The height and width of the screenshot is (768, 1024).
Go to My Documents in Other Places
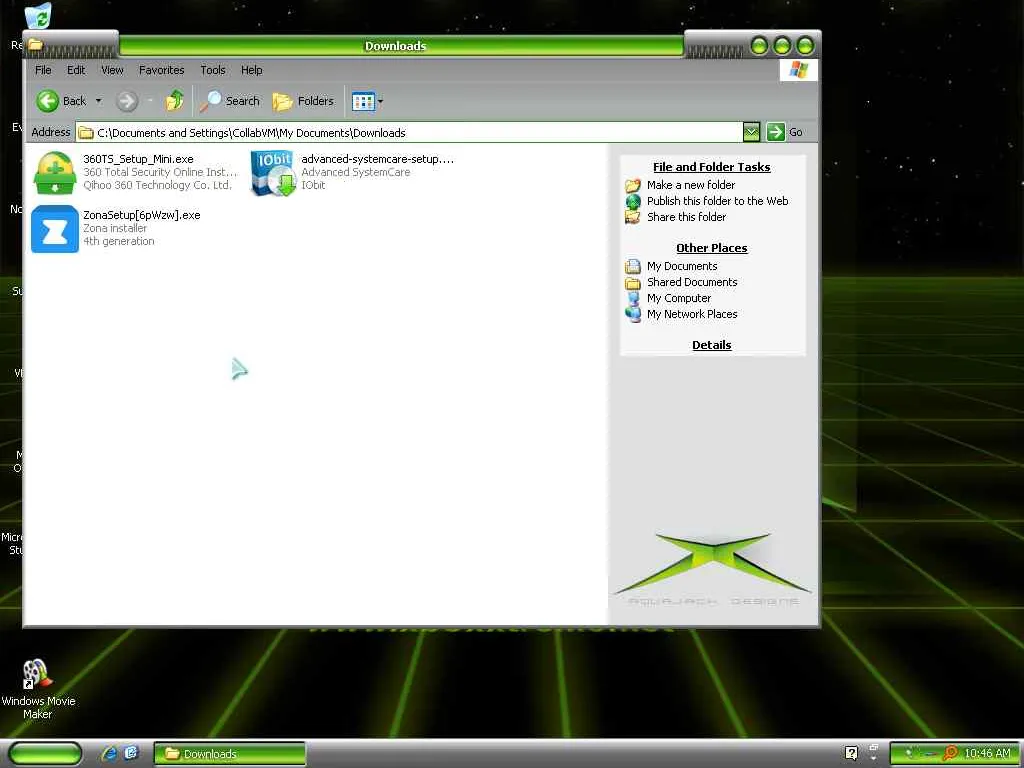click(682, 266)
